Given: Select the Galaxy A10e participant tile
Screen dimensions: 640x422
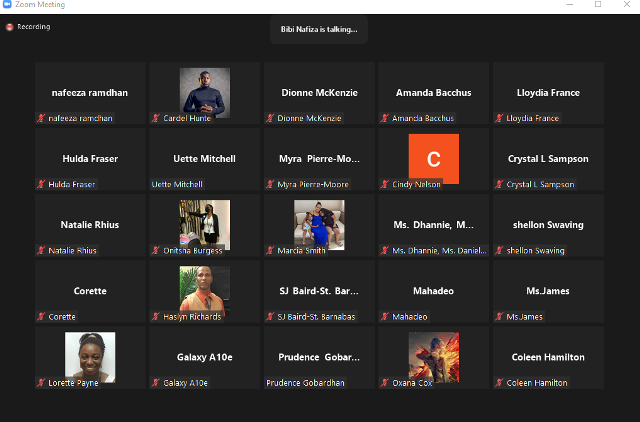Looking at the screenshot, I should click(205, 358).
